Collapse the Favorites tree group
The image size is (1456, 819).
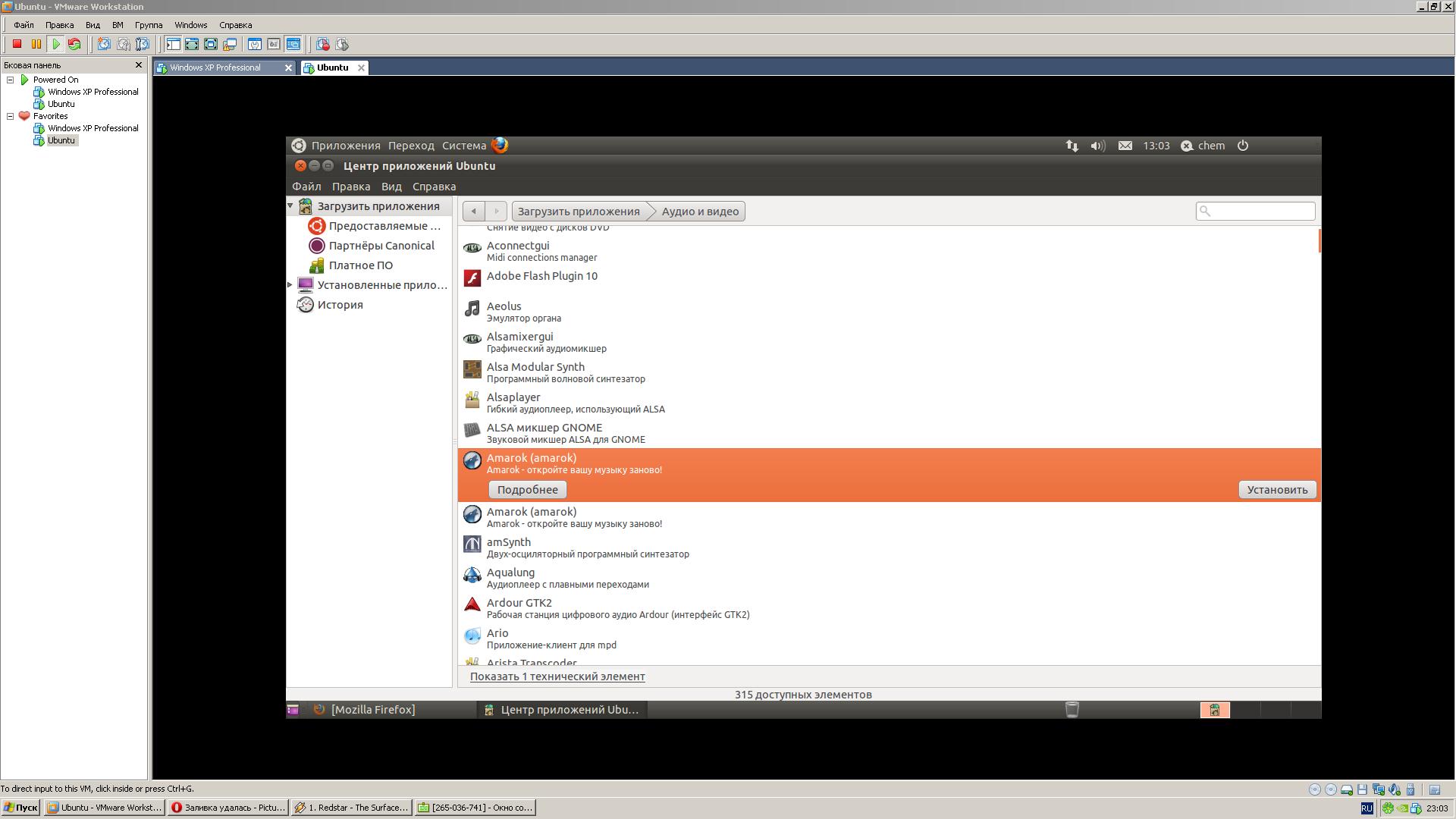(11, 116)
